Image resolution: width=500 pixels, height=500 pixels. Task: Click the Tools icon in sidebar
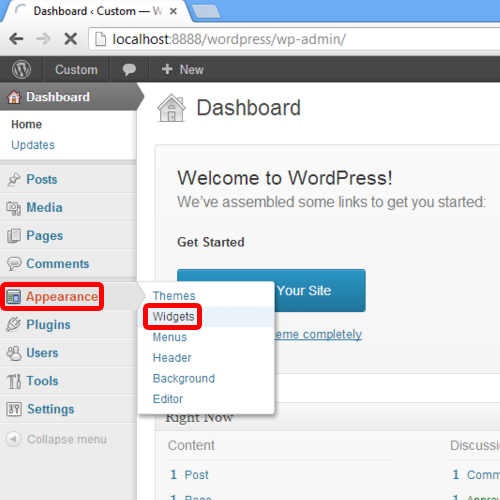pyautogui.click(x=14, y=381)
